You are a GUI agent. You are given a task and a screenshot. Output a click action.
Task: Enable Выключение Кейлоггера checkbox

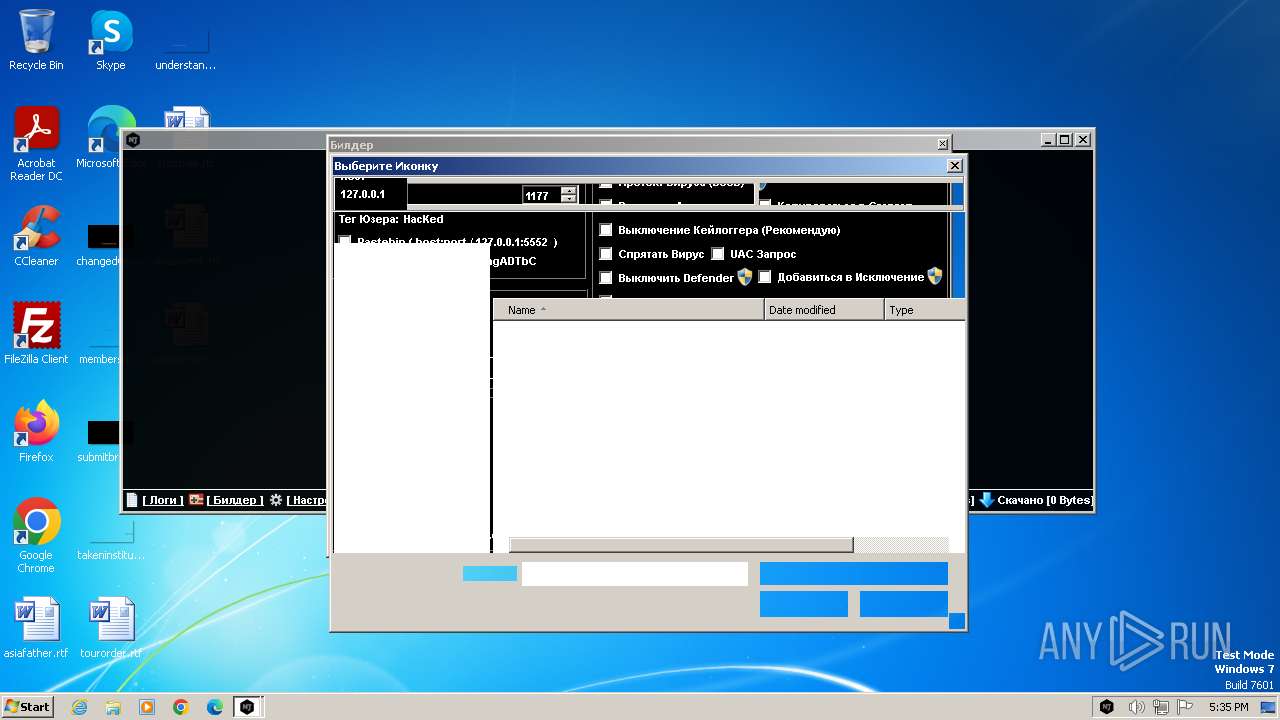[605, 230]
